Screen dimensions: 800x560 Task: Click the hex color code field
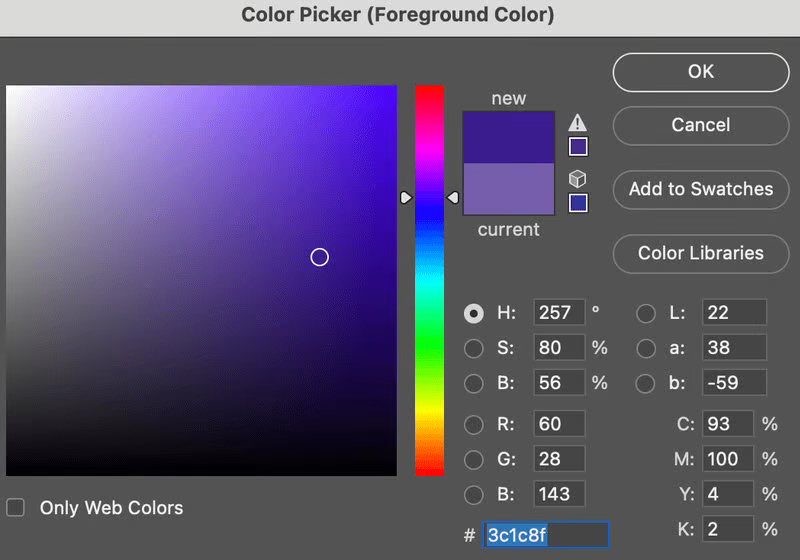tap(546, 535)
